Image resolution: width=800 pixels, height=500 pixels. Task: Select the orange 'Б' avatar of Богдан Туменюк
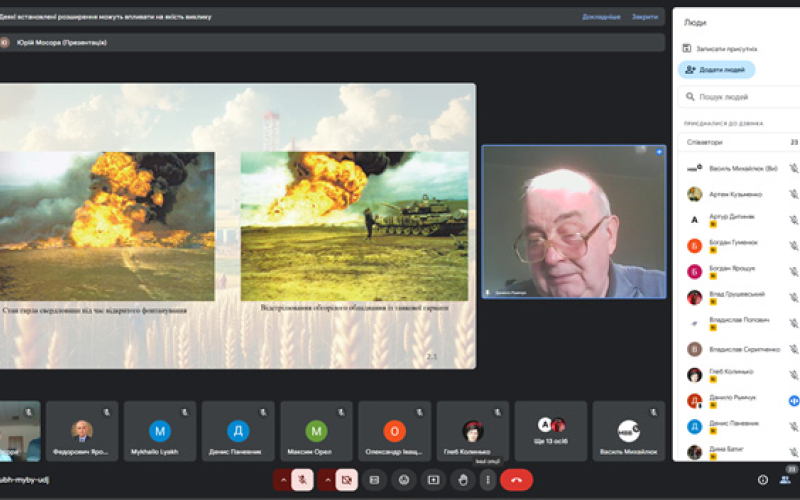694,246
